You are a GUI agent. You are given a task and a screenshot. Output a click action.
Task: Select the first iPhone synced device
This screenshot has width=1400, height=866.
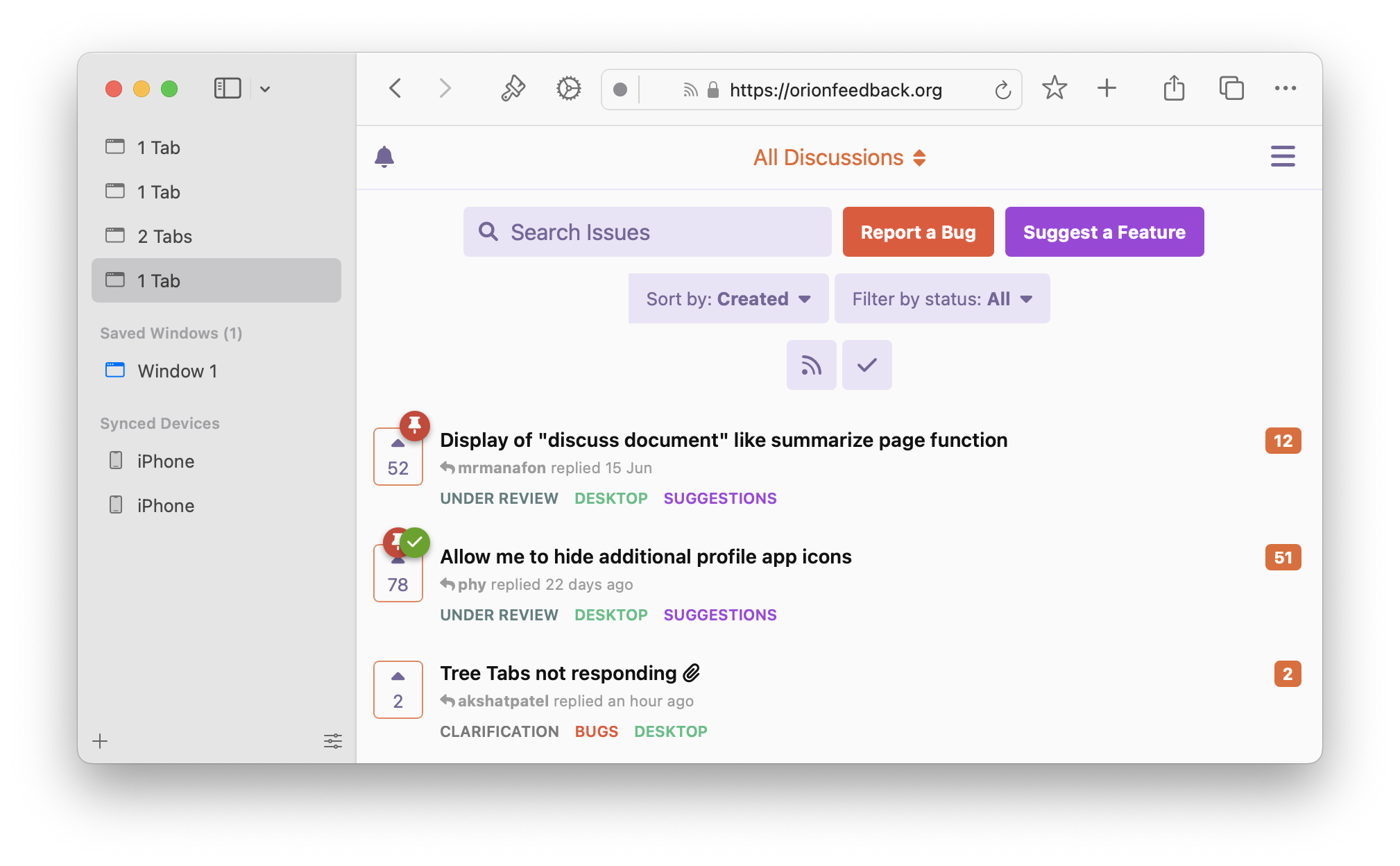[165, 461]
